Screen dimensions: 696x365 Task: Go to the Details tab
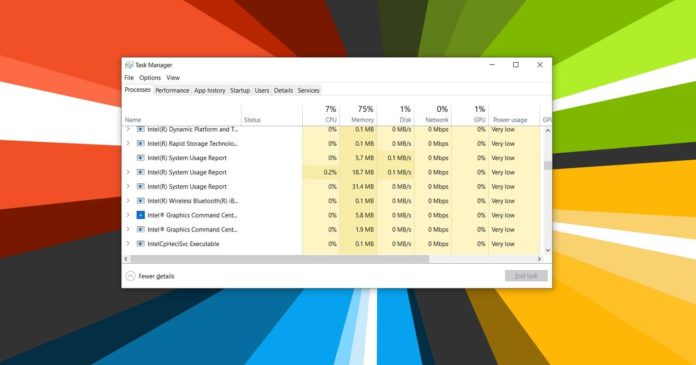283,90
